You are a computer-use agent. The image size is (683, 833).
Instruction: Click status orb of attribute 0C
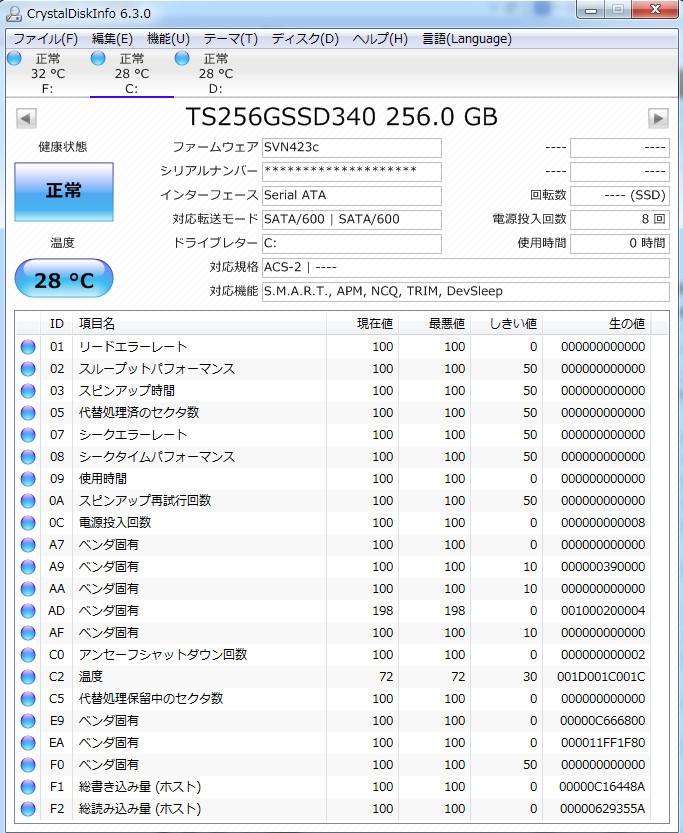[x=28, y=523]
